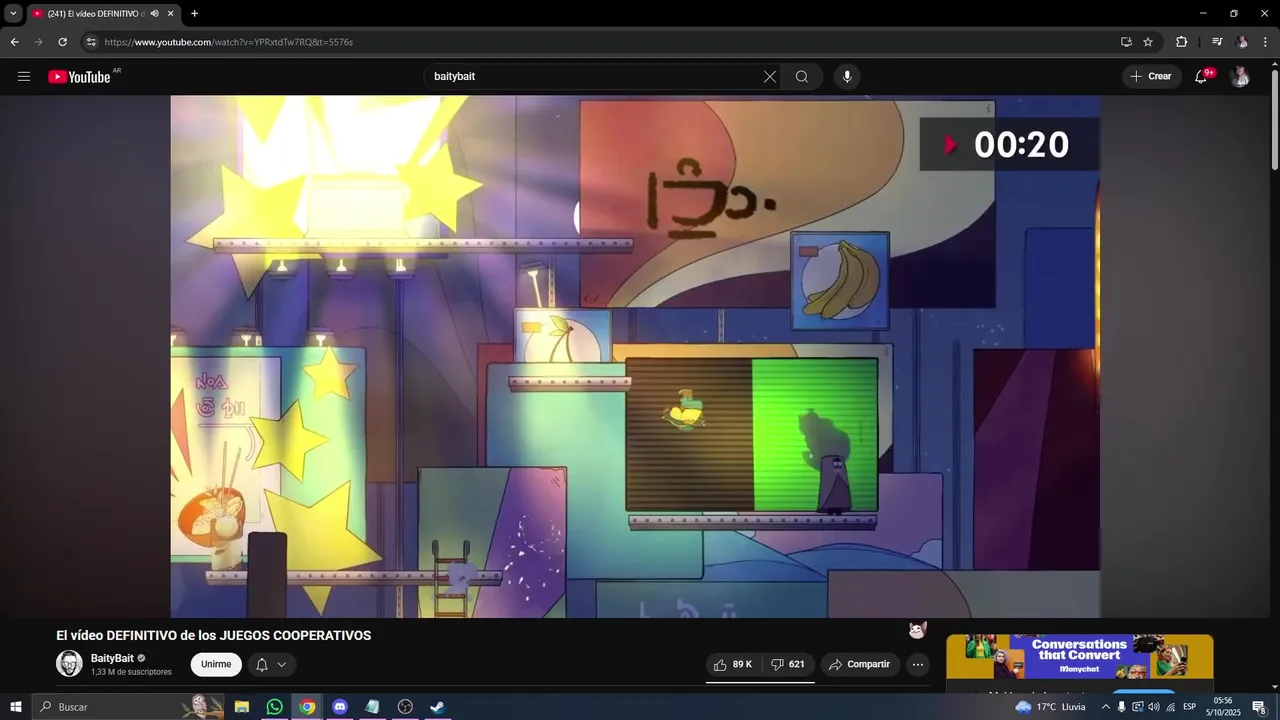Click the Chrome forward arrow
Screen dimensions: 1280x720
pyautogui.click(x=38, y=42)
